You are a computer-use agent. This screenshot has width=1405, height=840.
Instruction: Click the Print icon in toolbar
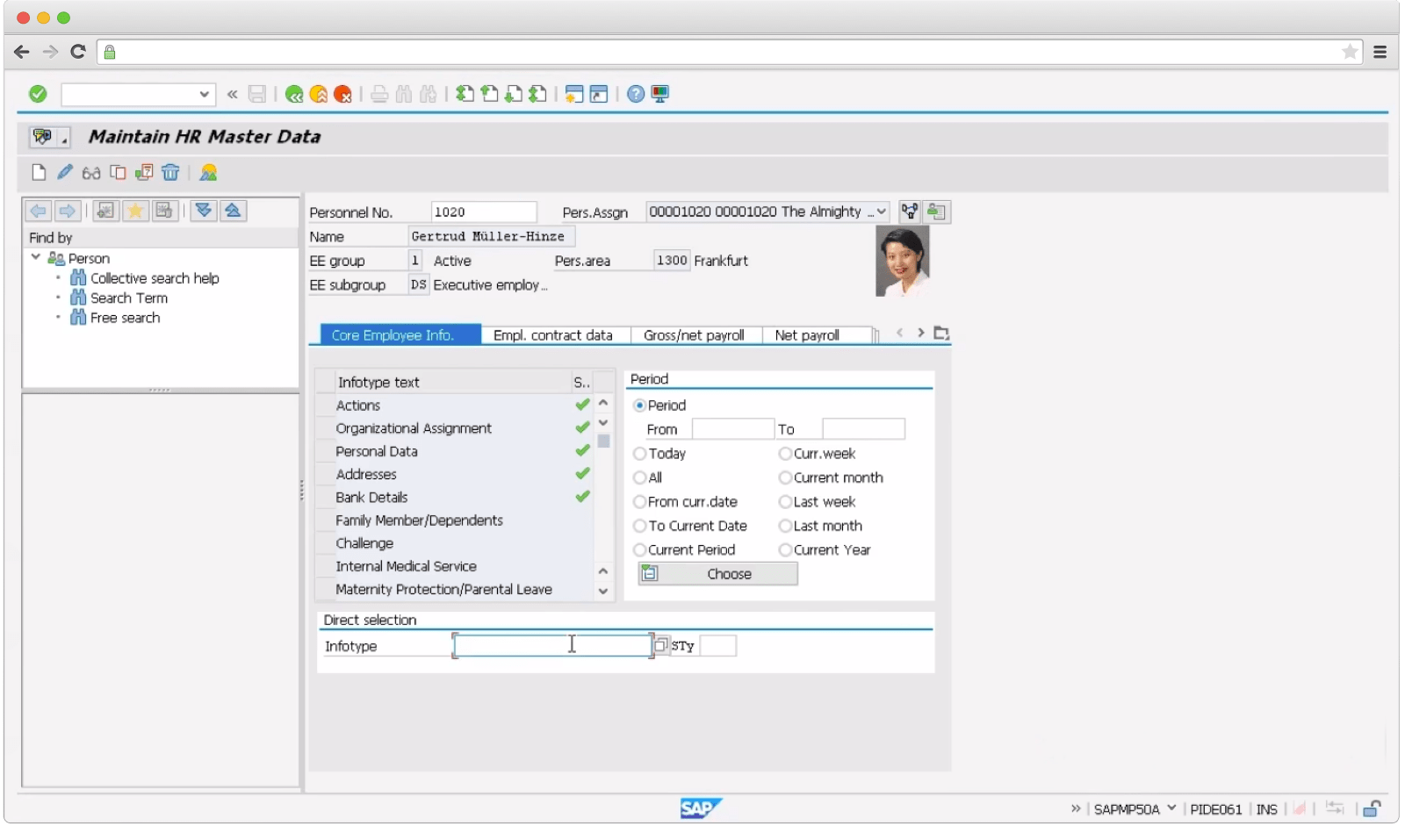coord(379,94)
